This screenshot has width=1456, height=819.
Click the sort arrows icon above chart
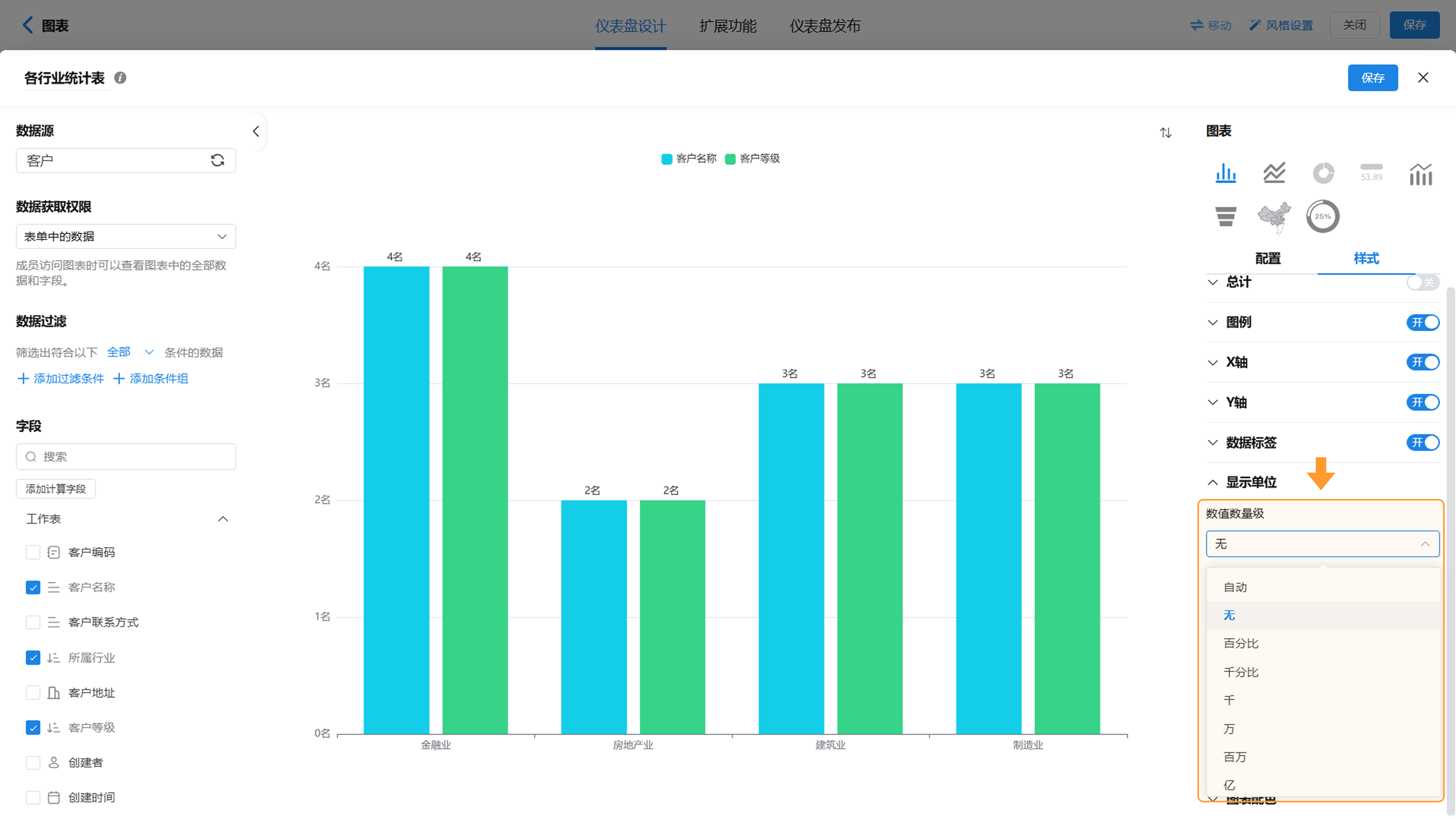1166,133
